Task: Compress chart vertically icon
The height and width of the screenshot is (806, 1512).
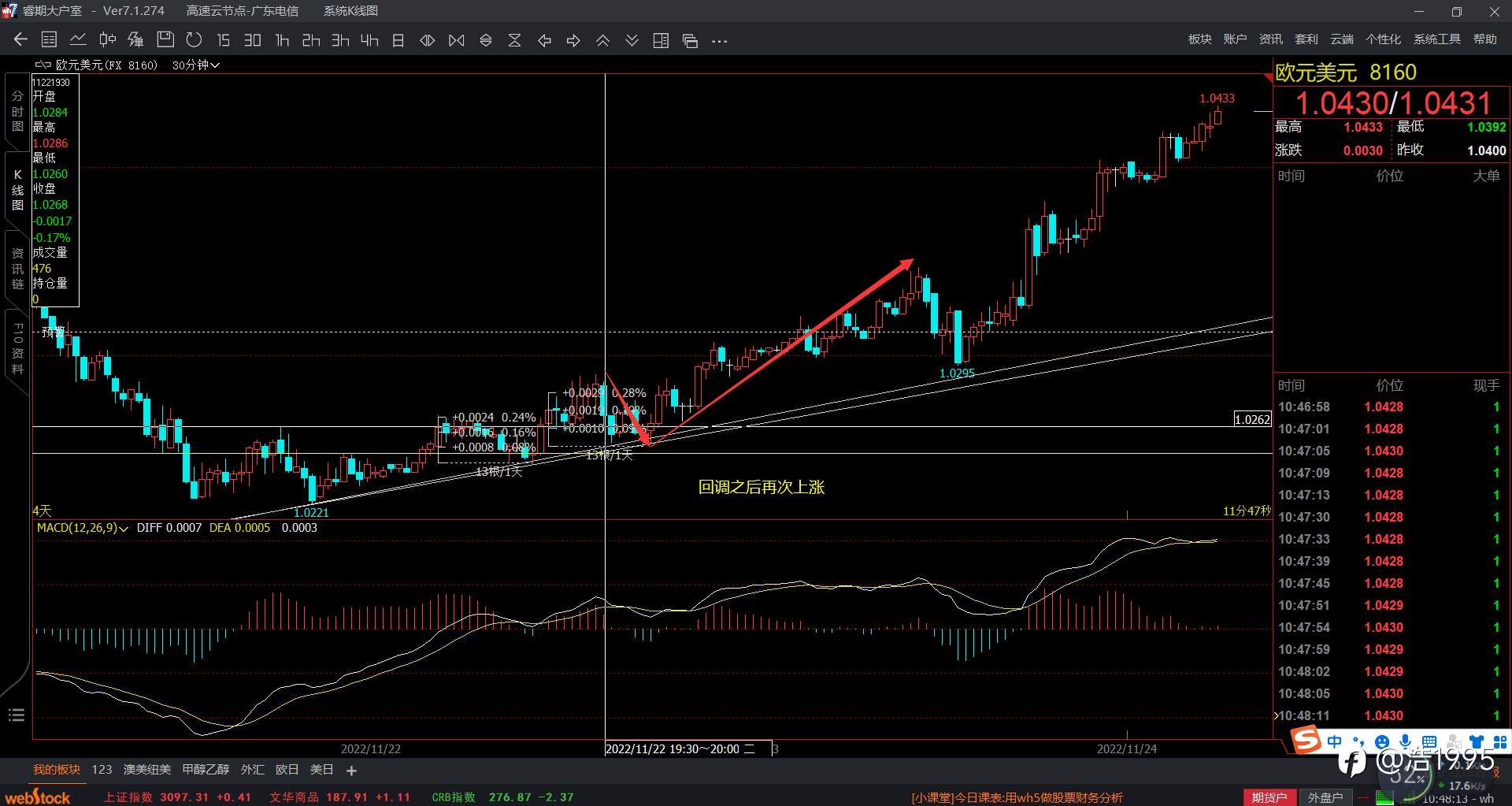Action: tap(514, 40)
